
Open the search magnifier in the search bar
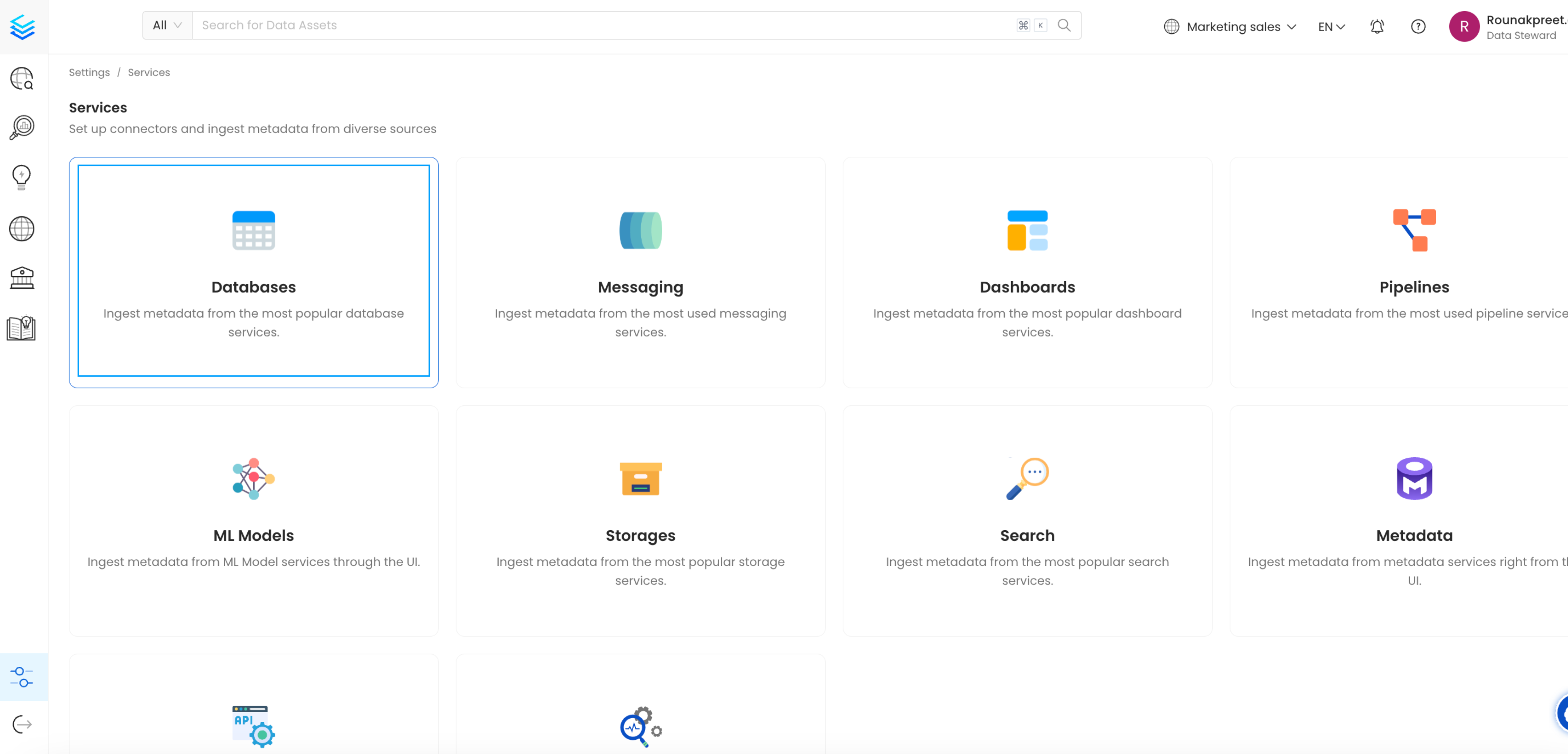[1065, 25]
